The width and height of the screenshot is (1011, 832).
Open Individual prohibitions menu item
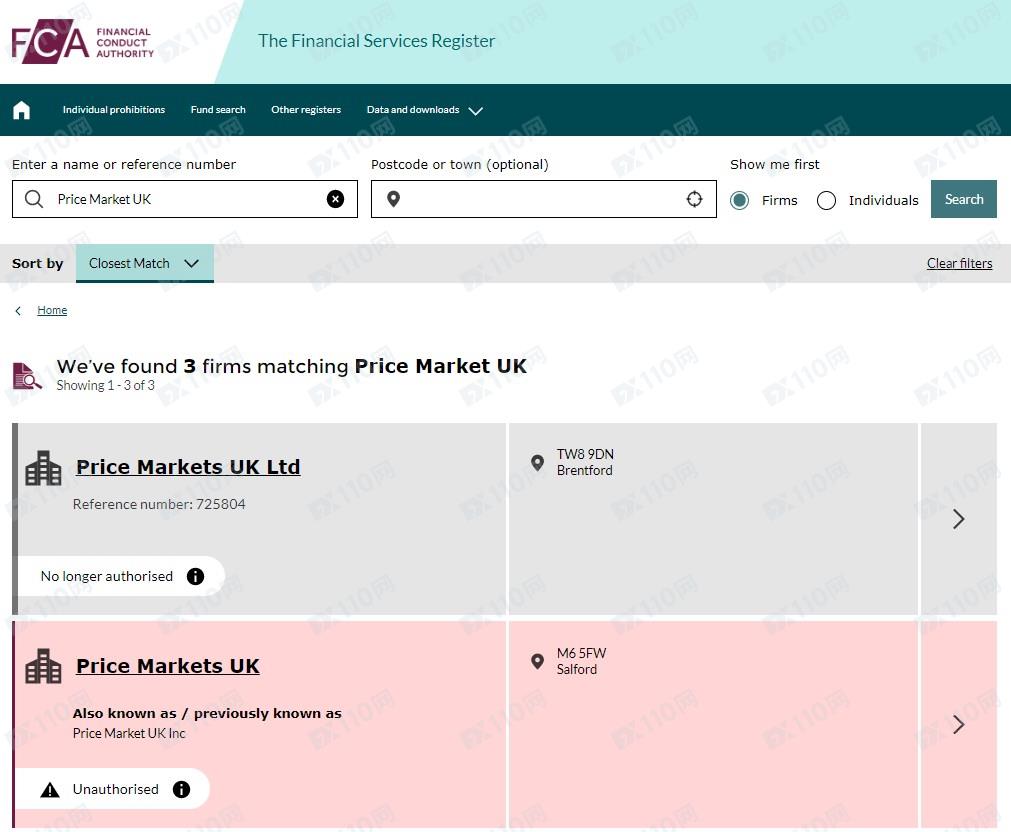113,110
